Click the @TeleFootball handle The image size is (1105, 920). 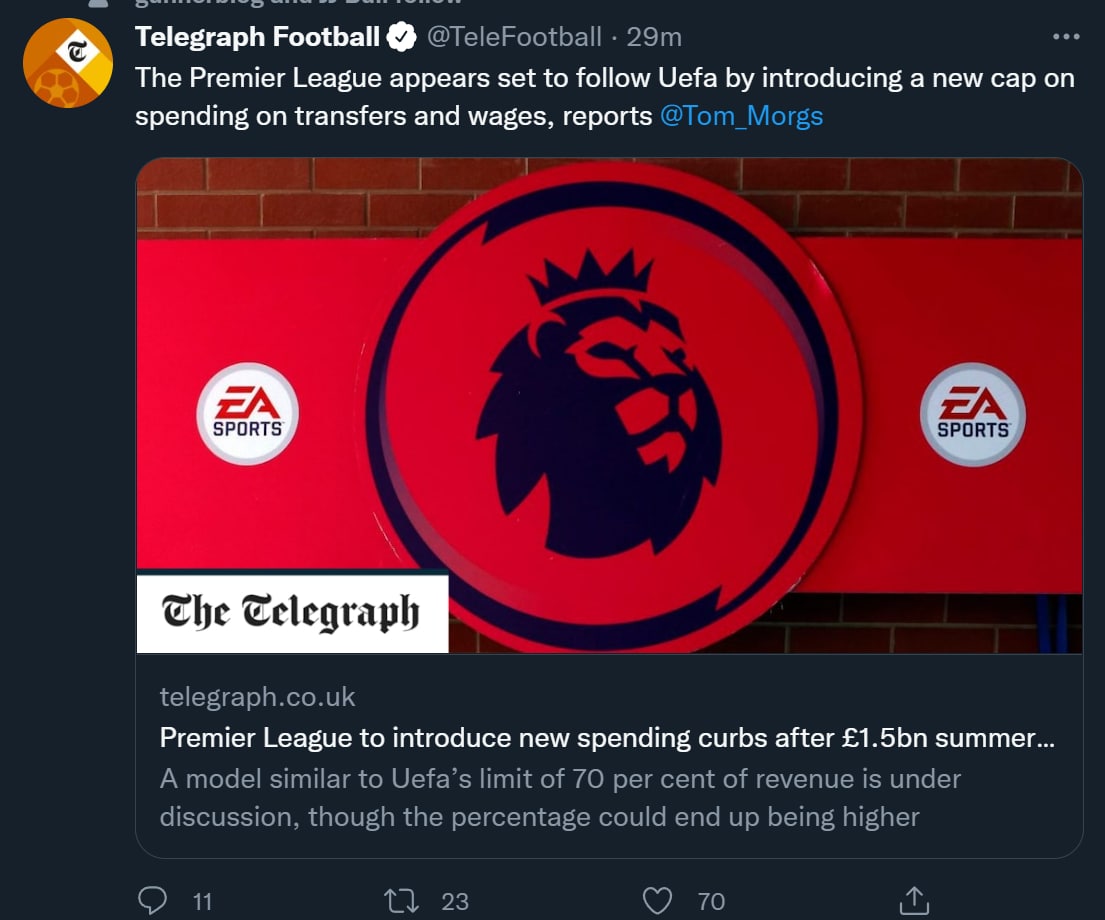coord(514,38)
